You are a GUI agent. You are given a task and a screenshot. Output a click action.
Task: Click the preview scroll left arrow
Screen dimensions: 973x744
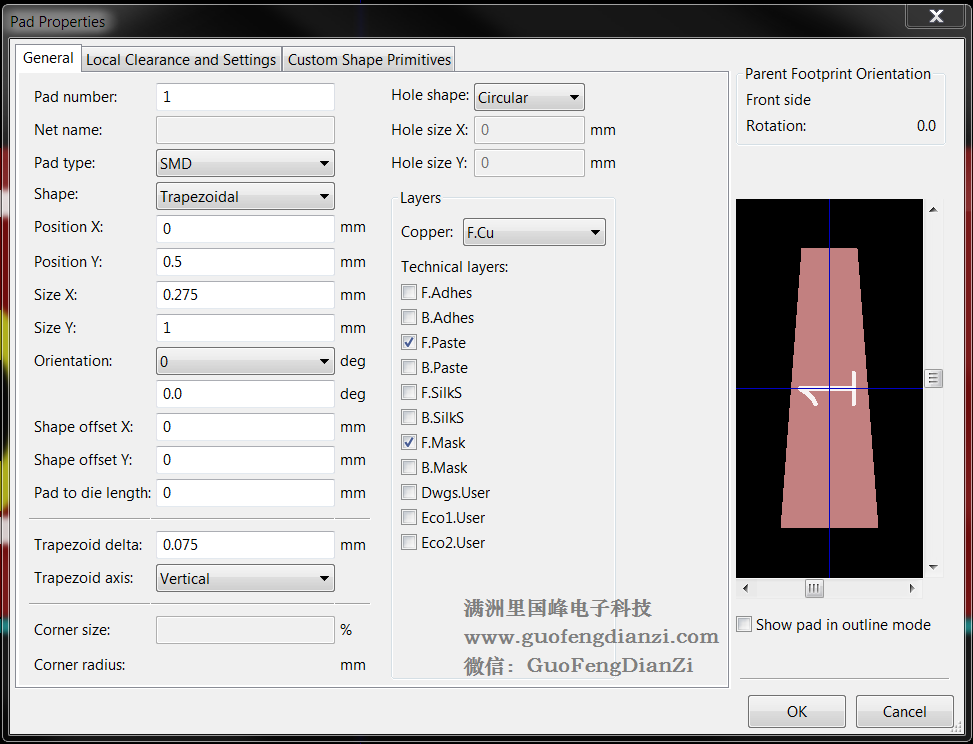tap(745, 588)
